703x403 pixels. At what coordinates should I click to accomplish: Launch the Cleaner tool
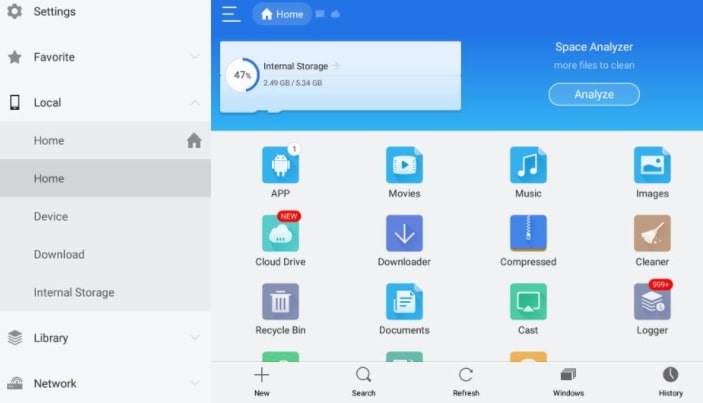[652, 233]
